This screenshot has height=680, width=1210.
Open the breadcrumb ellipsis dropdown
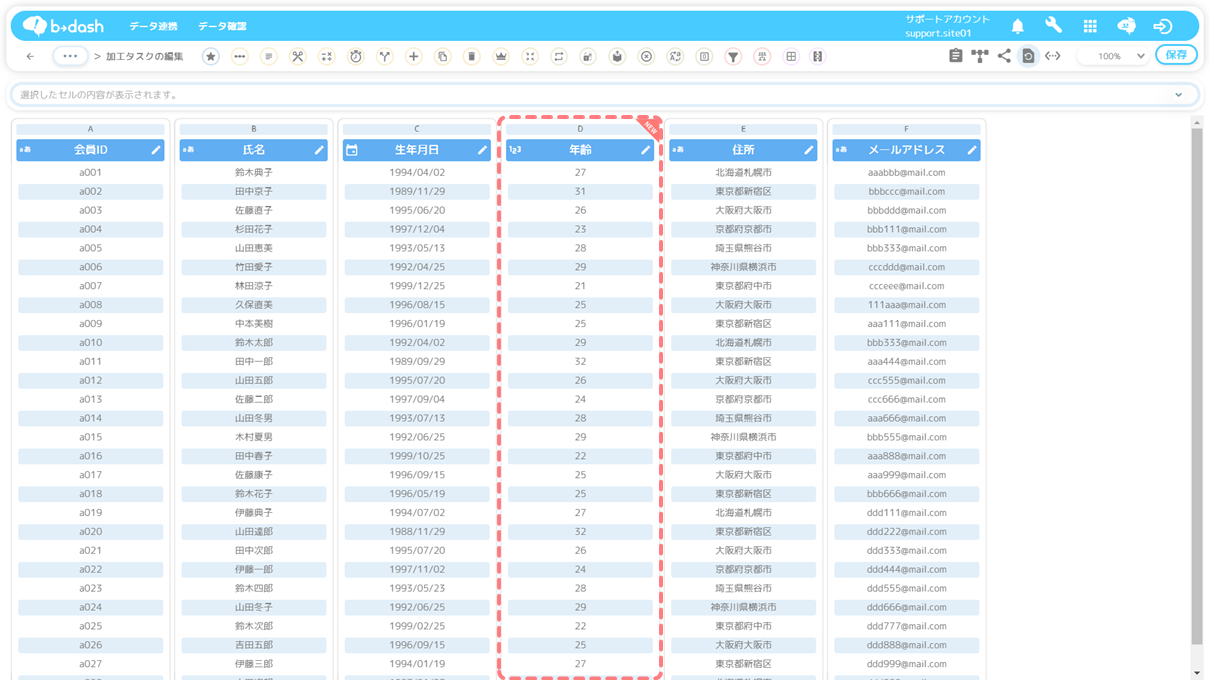pyautogui.click(x=70, y=57)
